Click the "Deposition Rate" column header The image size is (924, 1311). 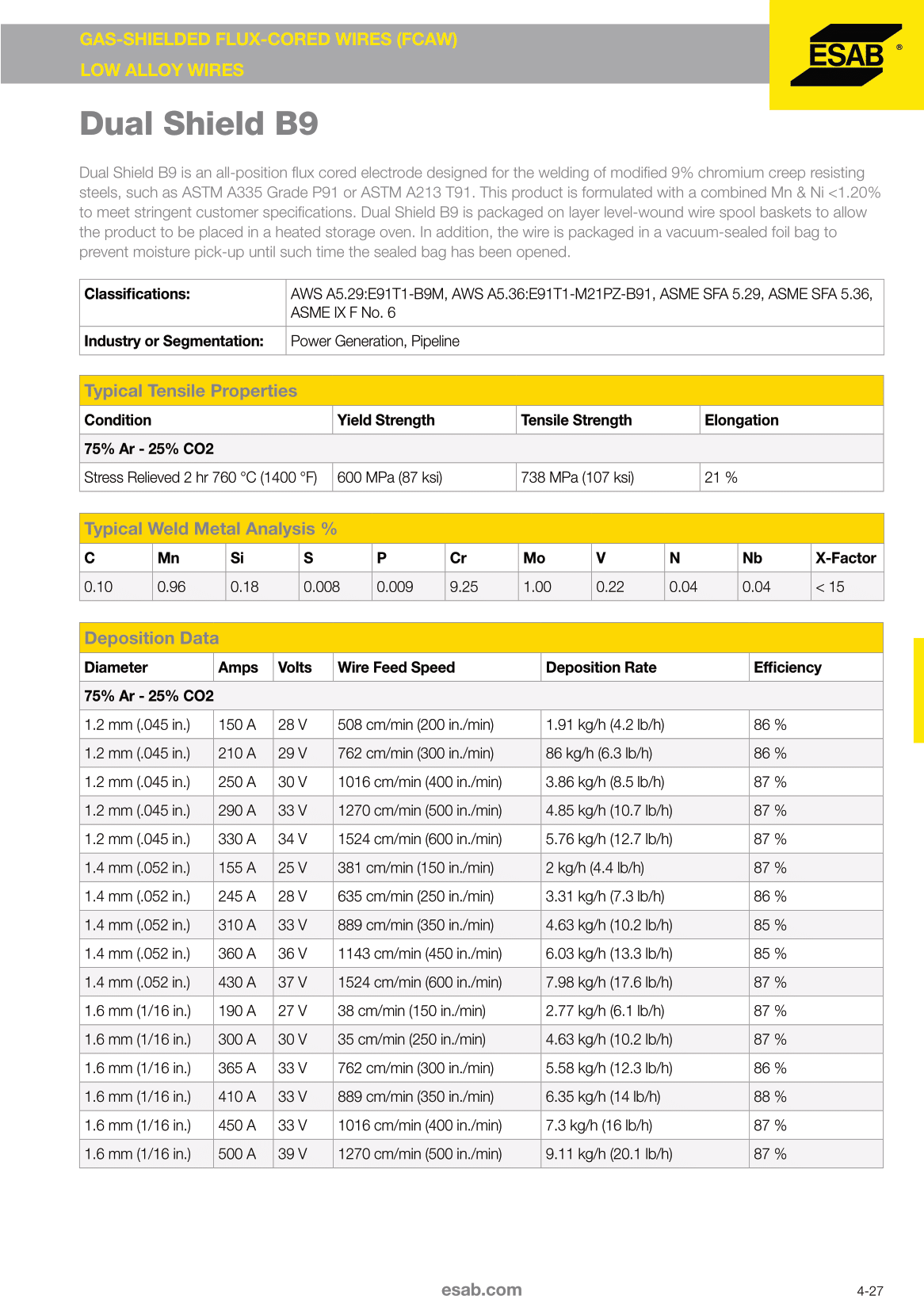[x=601, y=667]
